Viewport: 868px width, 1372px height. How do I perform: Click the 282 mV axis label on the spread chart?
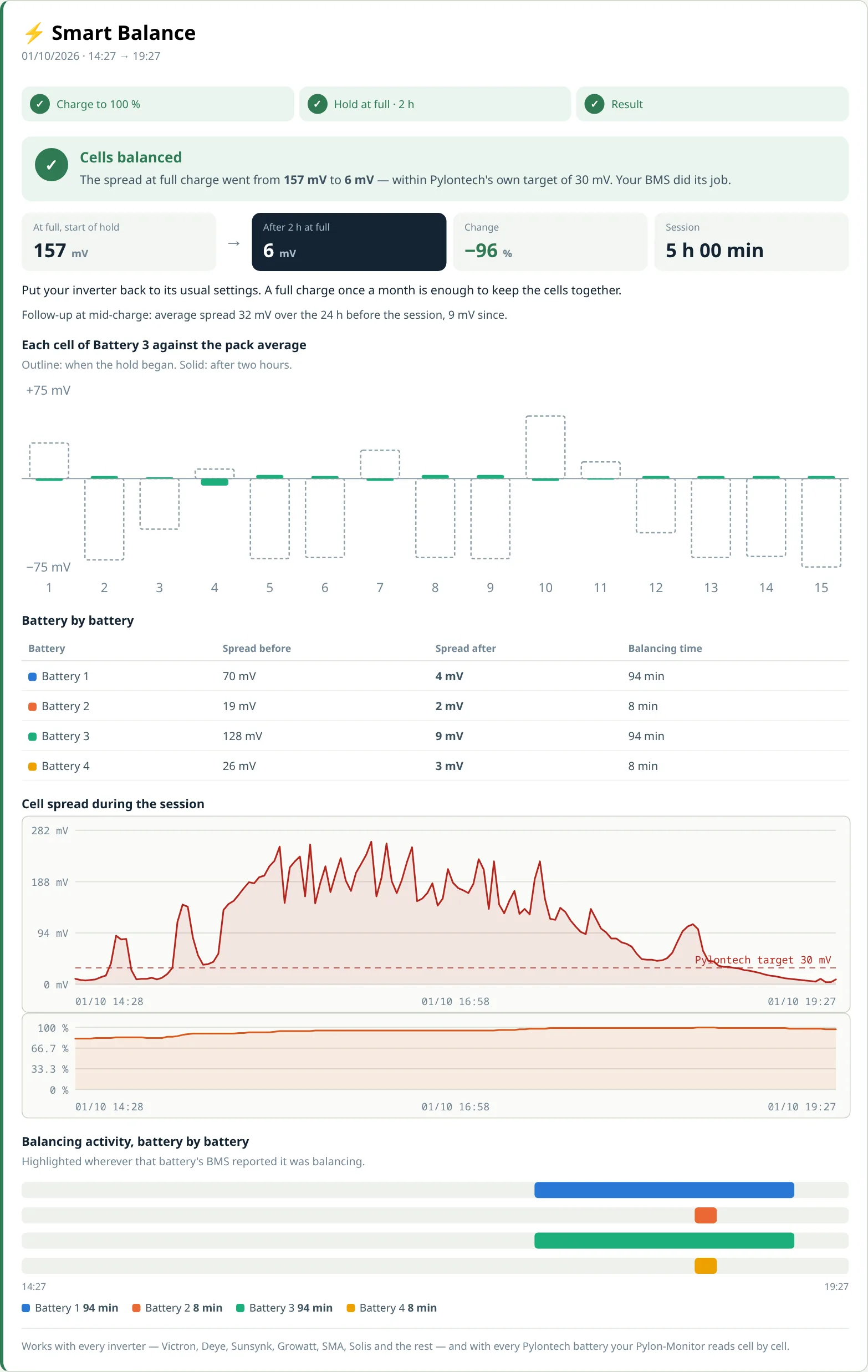pos(49,831)
